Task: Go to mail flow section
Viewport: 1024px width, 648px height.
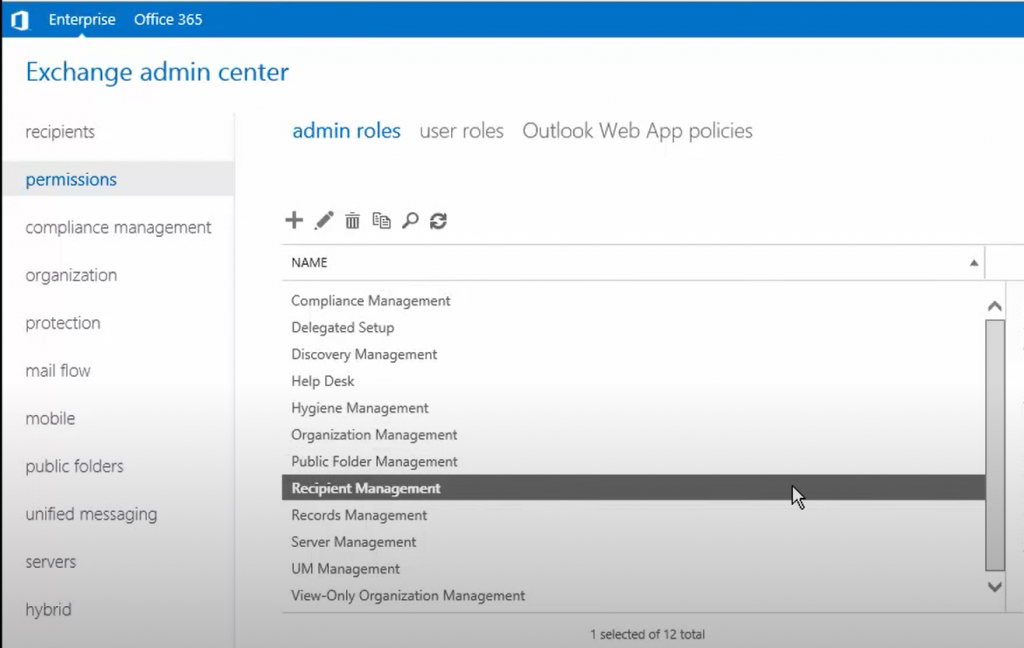Action: click(x=58, y=370)
